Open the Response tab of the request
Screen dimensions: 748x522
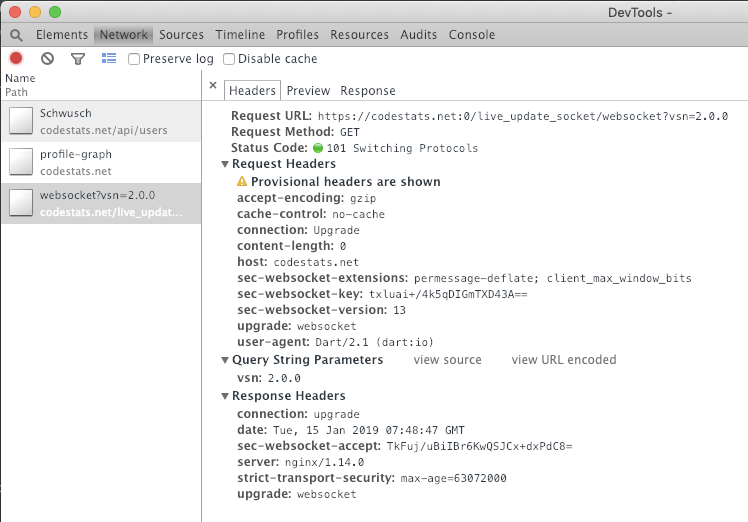point(368,91)
